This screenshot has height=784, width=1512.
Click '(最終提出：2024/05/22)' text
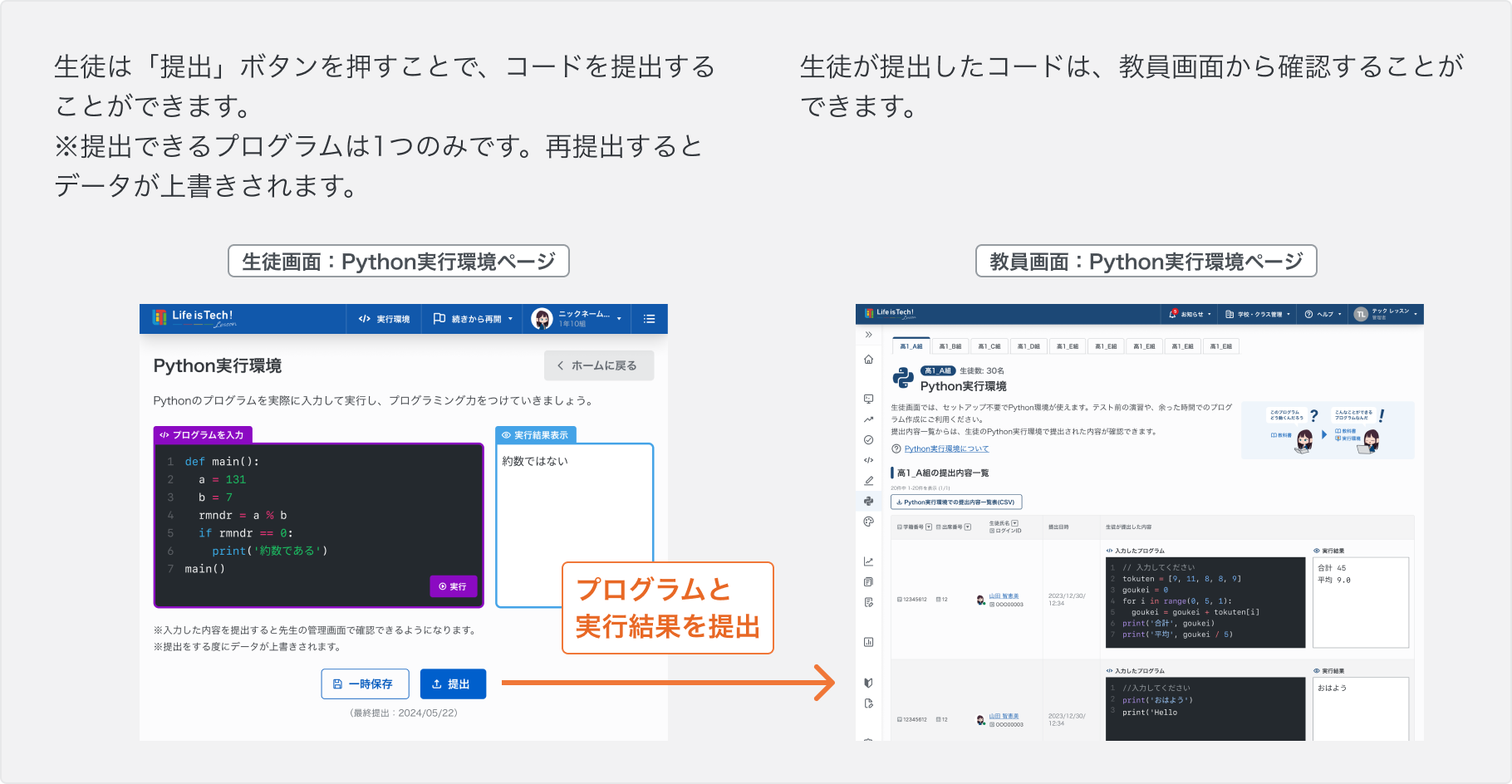404,713
